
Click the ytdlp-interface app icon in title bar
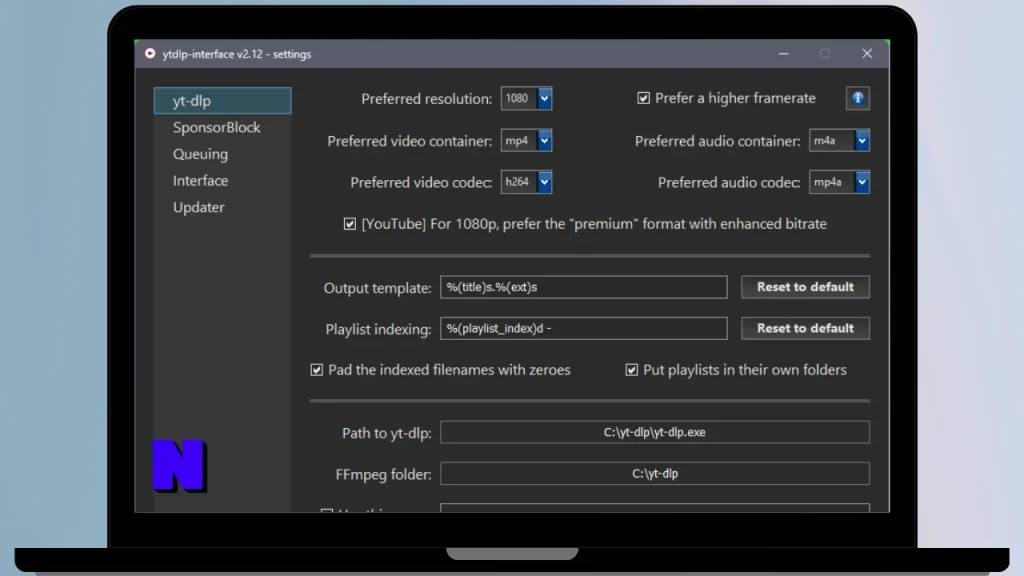[x=150, y=54]
